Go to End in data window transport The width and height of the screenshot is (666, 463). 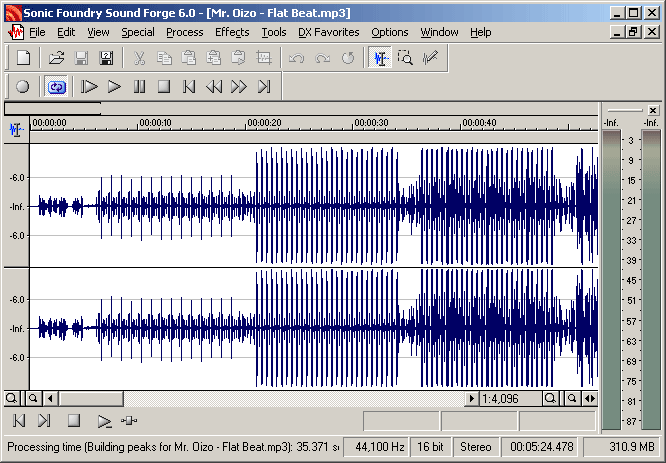coord(44,421)
